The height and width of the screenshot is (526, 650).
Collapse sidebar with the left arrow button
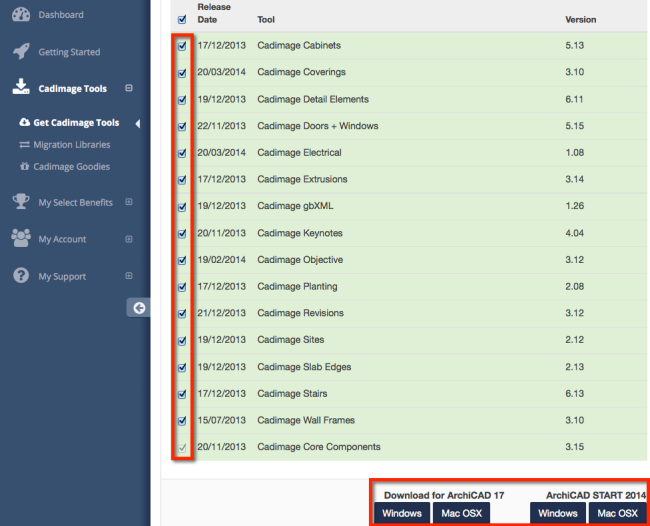(139, 308)
